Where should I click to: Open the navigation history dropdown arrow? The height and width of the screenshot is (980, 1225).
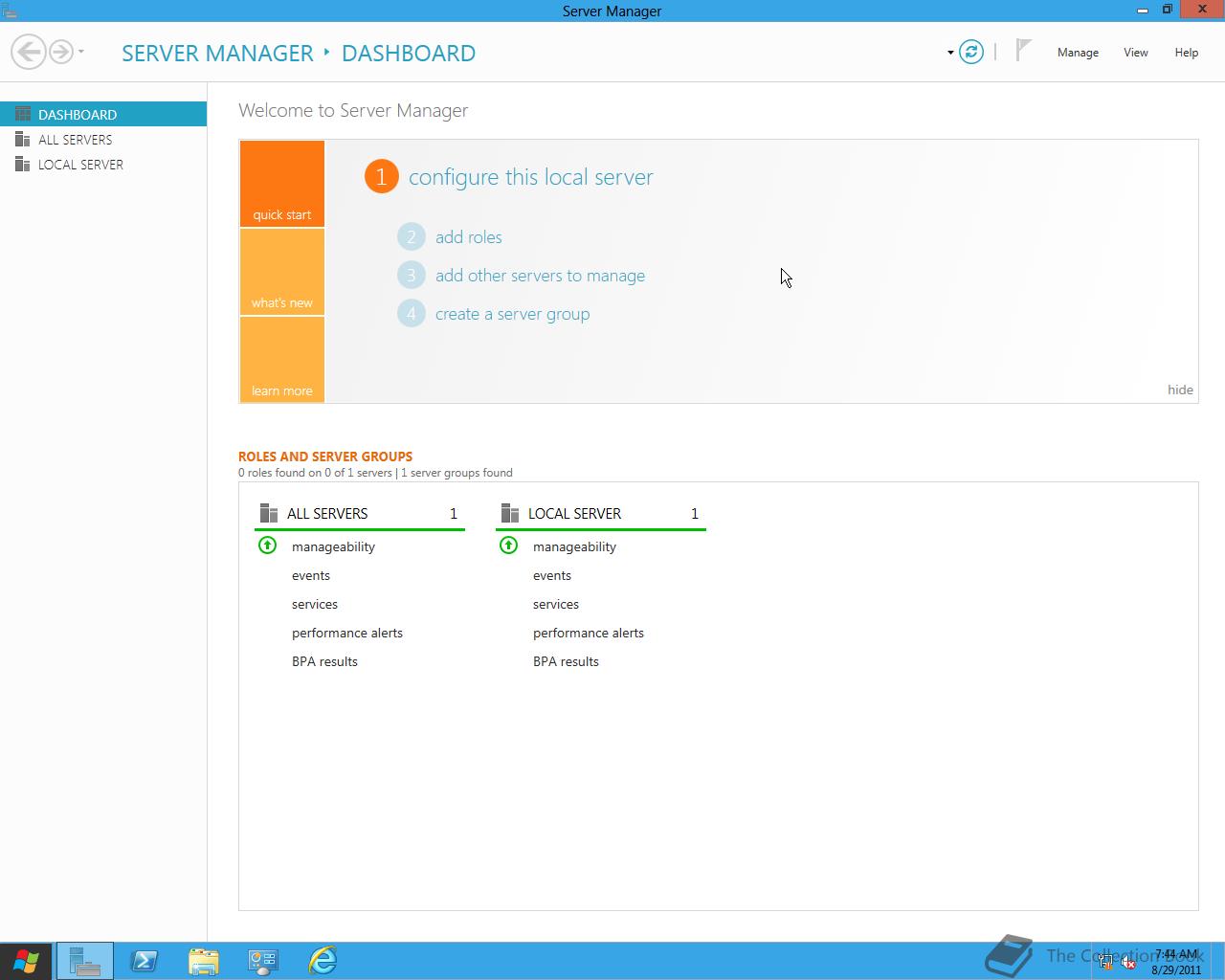[81, 52]
